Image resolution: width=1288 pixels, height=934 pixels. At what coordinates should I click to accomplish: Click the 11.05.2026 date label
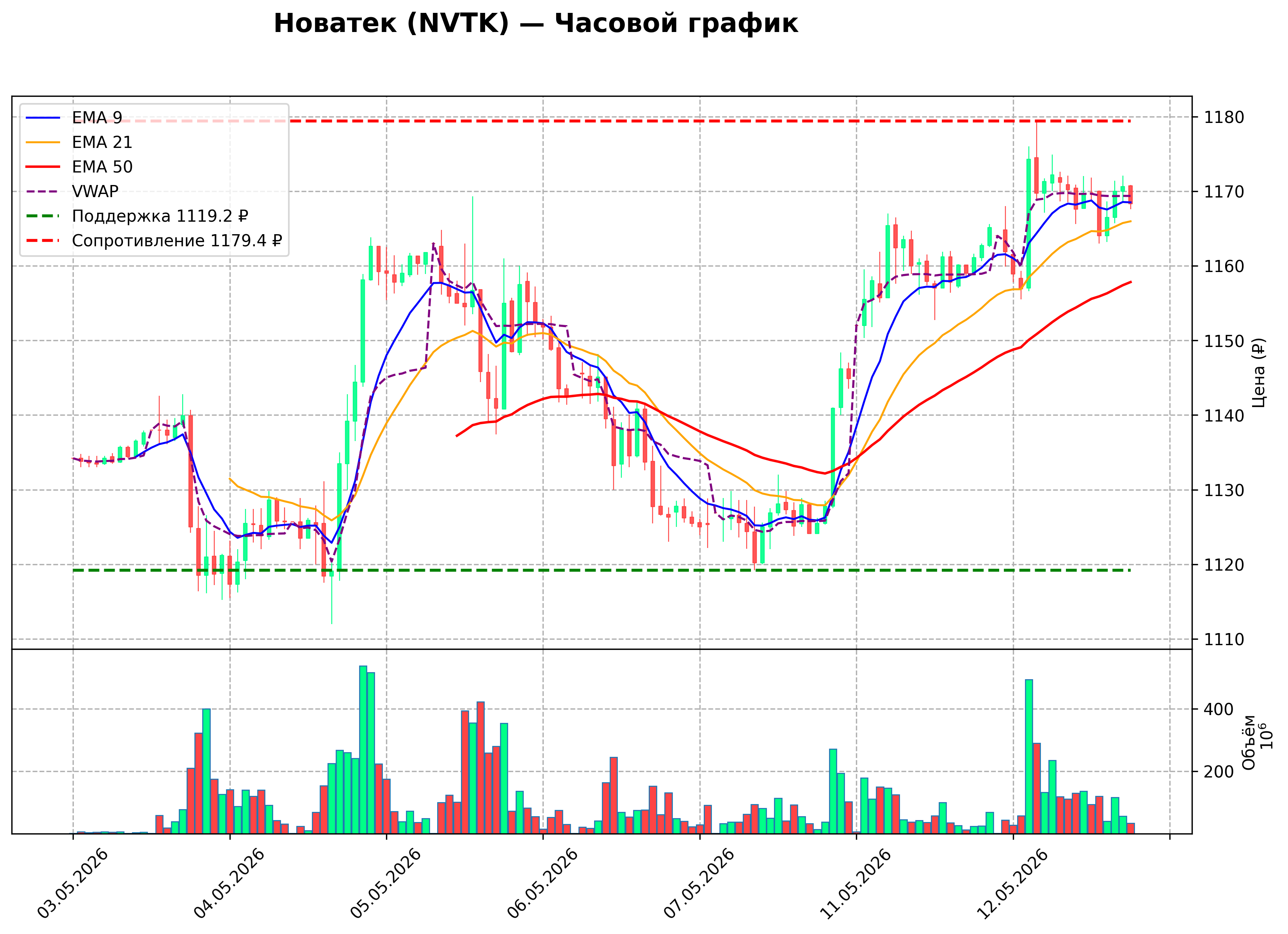coord(856,884)
